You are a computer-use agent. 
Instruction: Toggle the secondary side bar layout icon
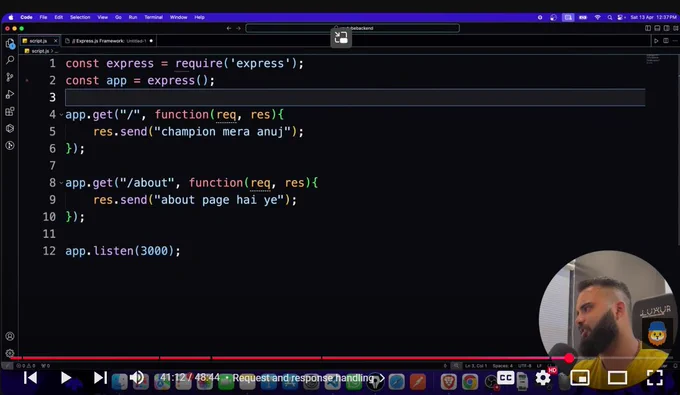[x=667, y=28]
